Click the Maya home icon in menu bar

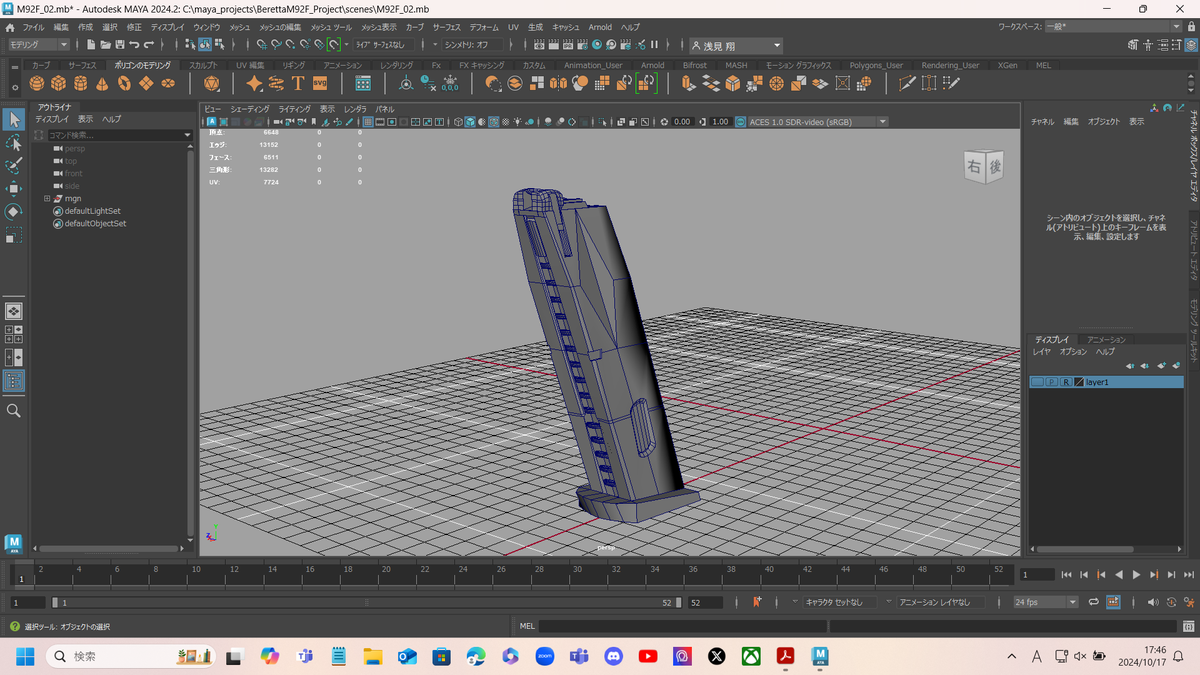click(10, 27)
